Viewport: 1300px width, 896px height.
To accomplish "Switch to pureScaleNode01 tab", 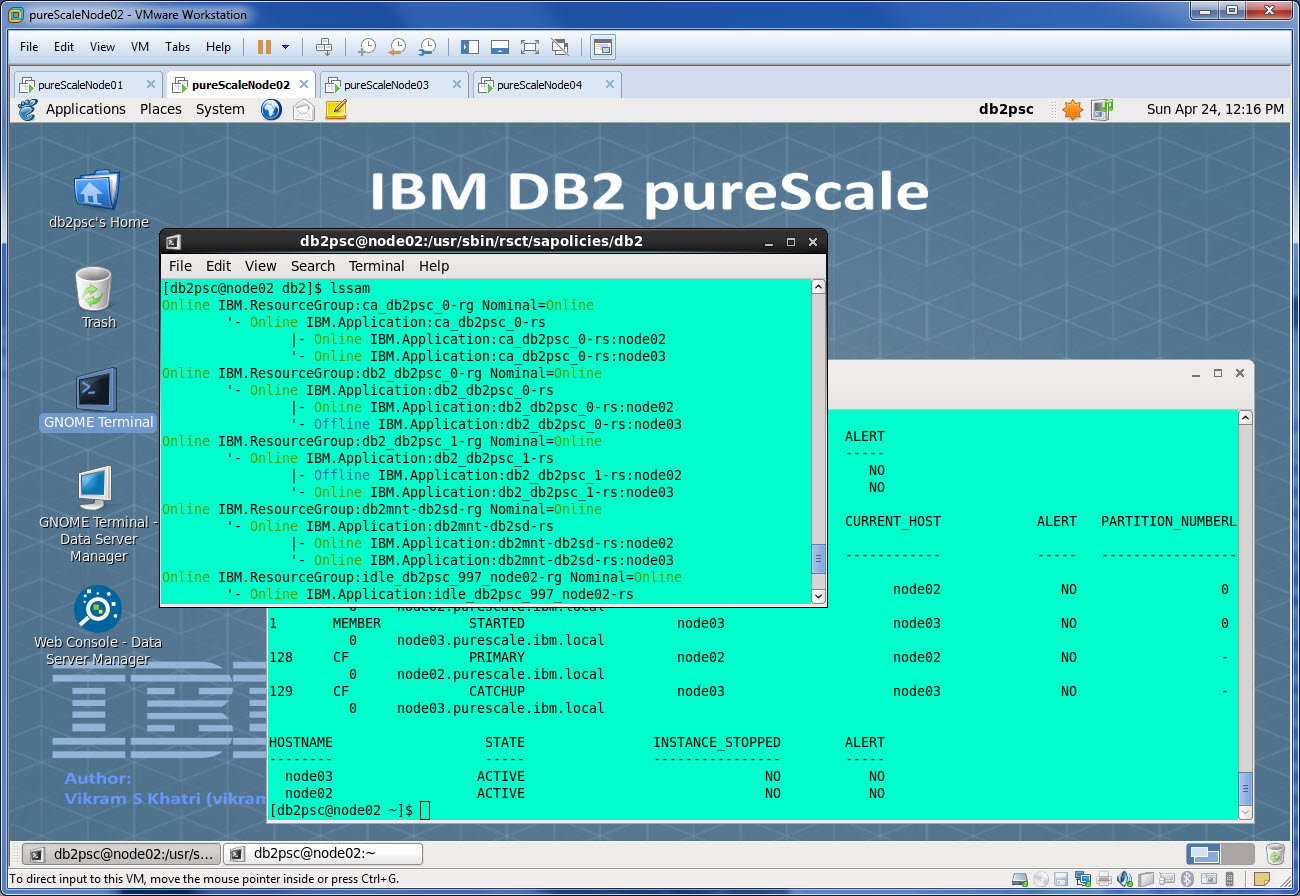I will pos(86,85).
